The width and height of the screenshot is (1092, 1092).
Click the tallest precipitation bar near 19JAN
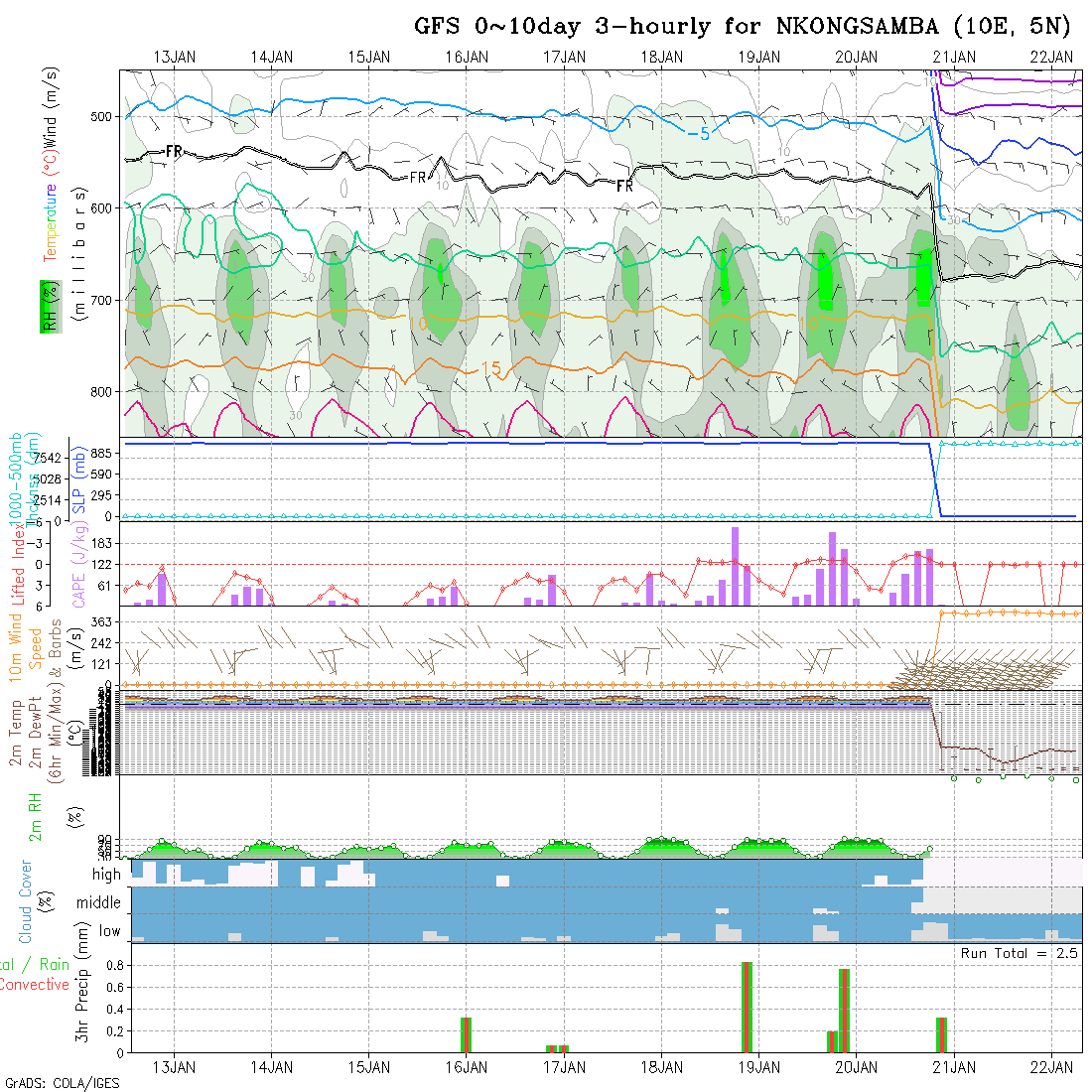click(747, 1007)
